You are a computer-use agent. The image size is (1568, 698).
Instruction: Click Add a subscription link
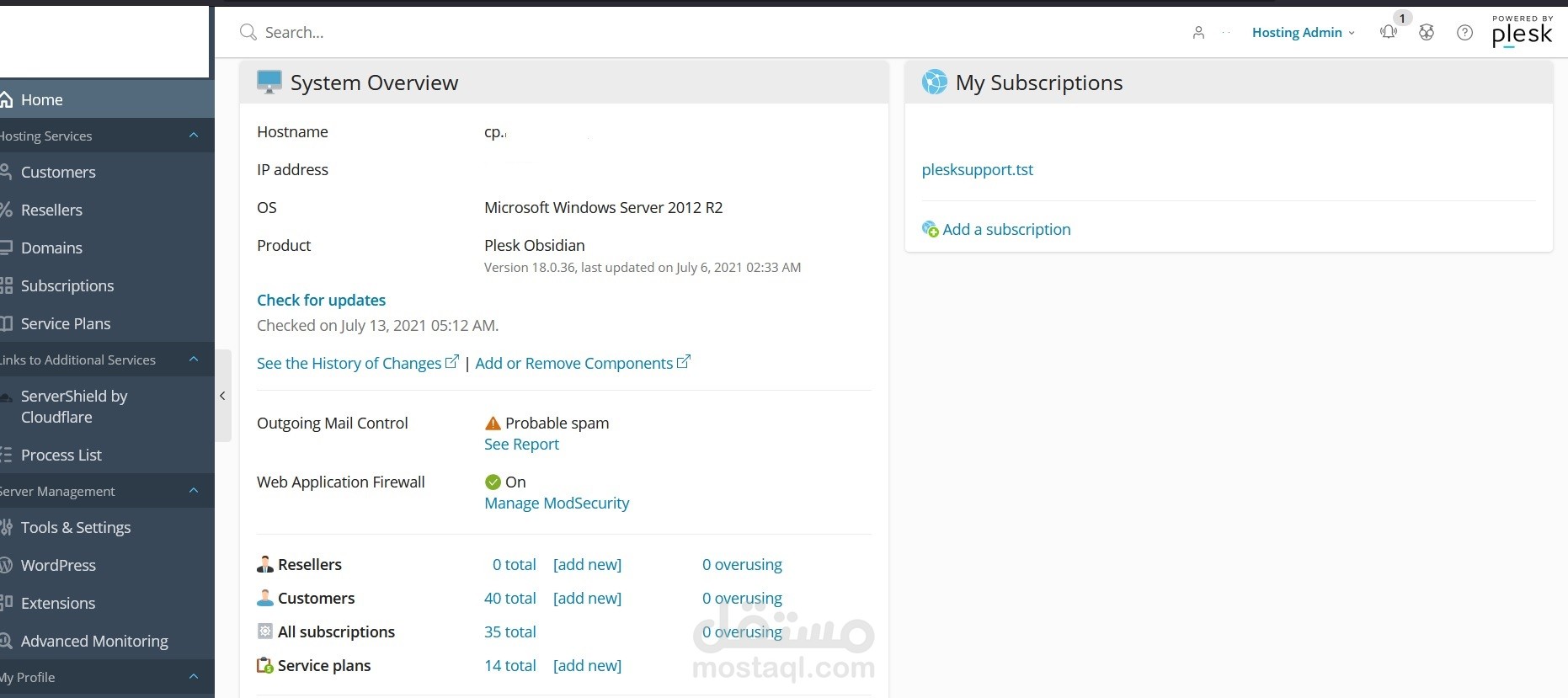(x=1006, y=229)
